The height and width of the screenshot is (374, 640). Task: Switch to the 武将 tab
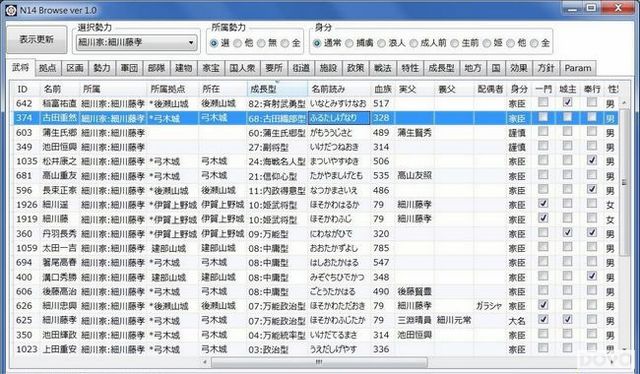pos(21,67)
